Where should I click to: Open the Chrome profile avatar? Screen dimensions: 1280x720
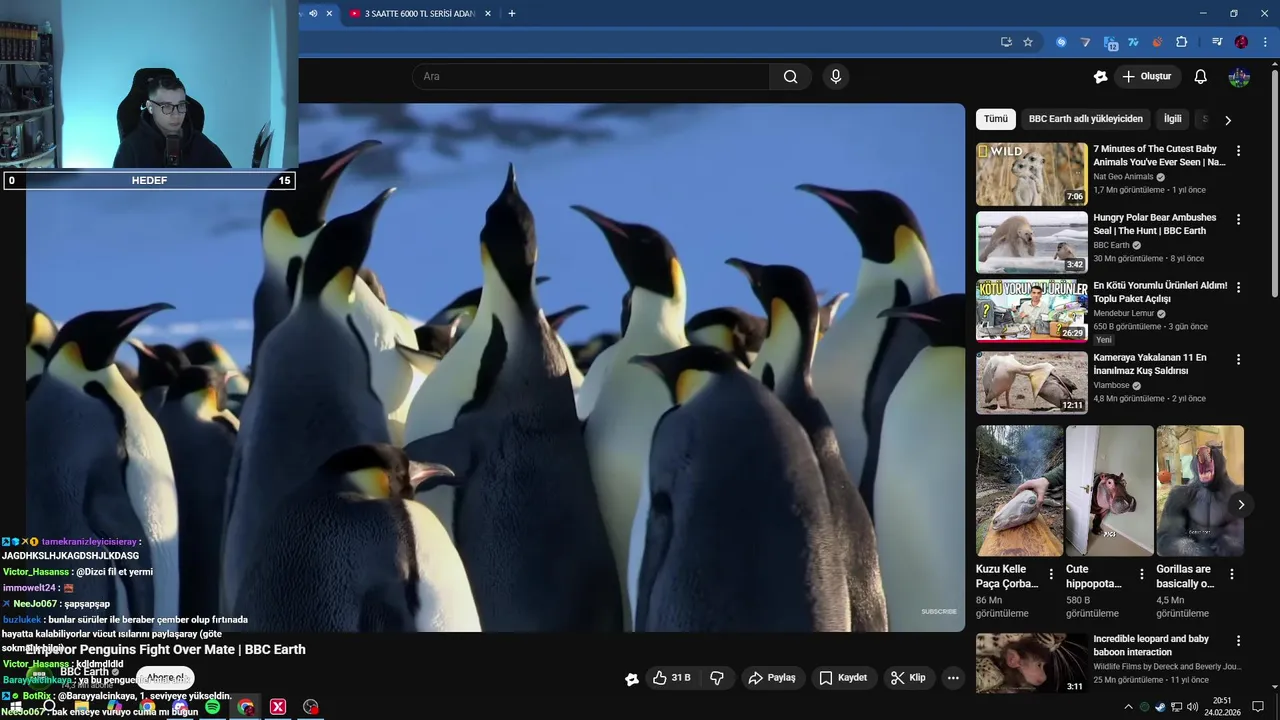[1241, 42]
